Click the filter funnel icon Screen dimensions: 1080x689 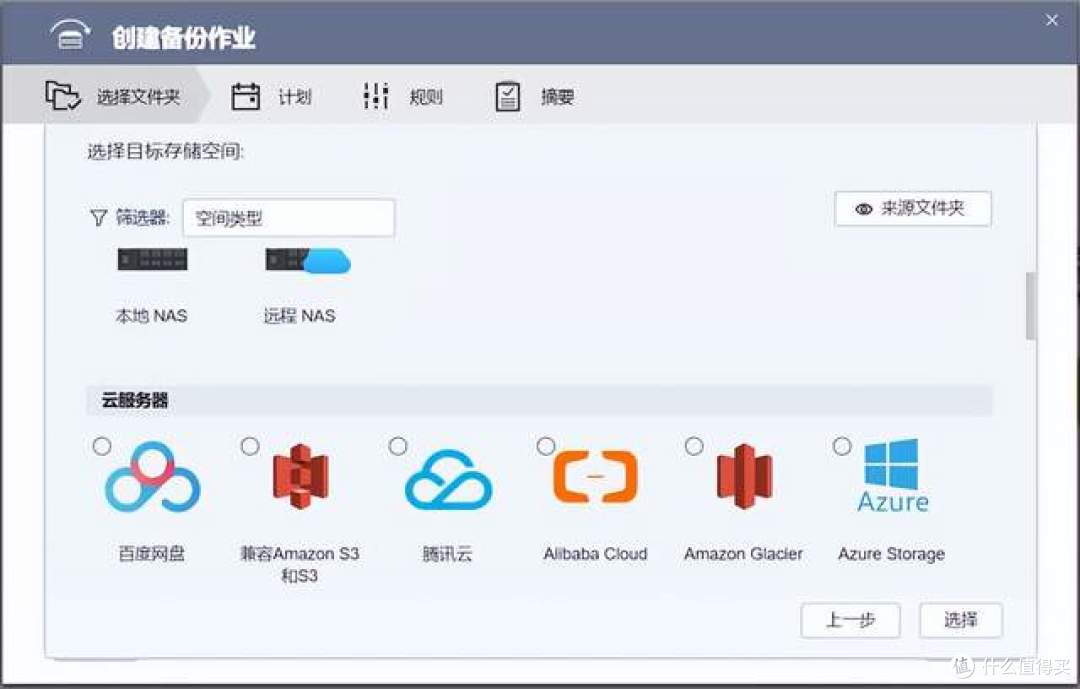pyautogui.click(x=98, y=218)
